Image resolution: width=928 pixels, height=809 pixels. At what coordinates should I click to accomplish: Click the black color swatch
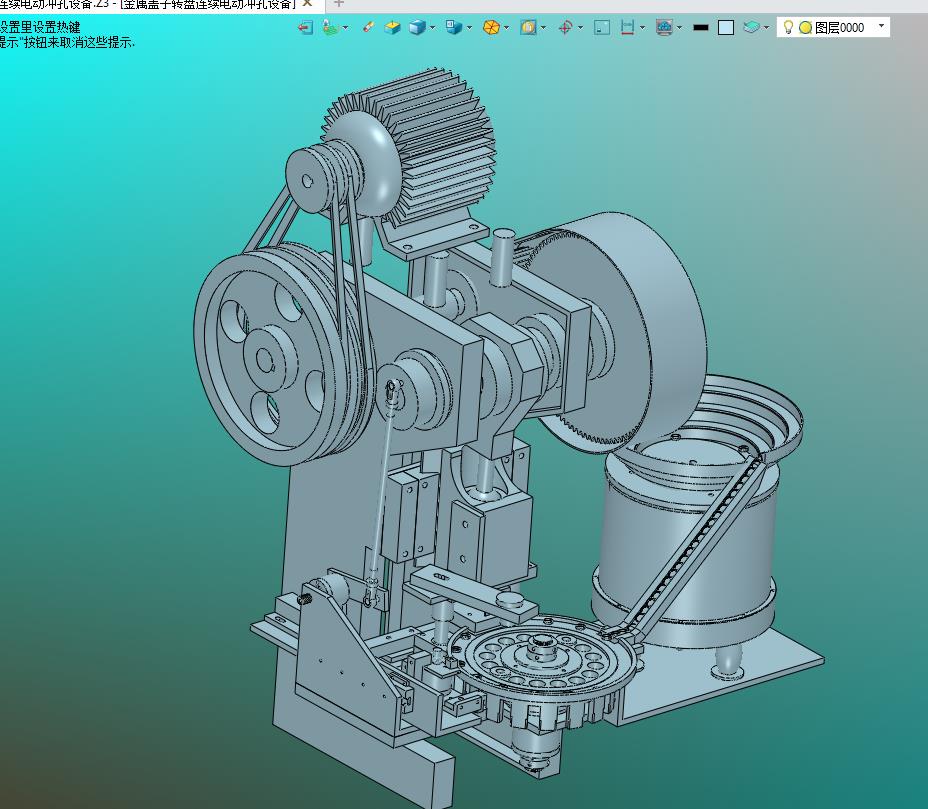701,28
